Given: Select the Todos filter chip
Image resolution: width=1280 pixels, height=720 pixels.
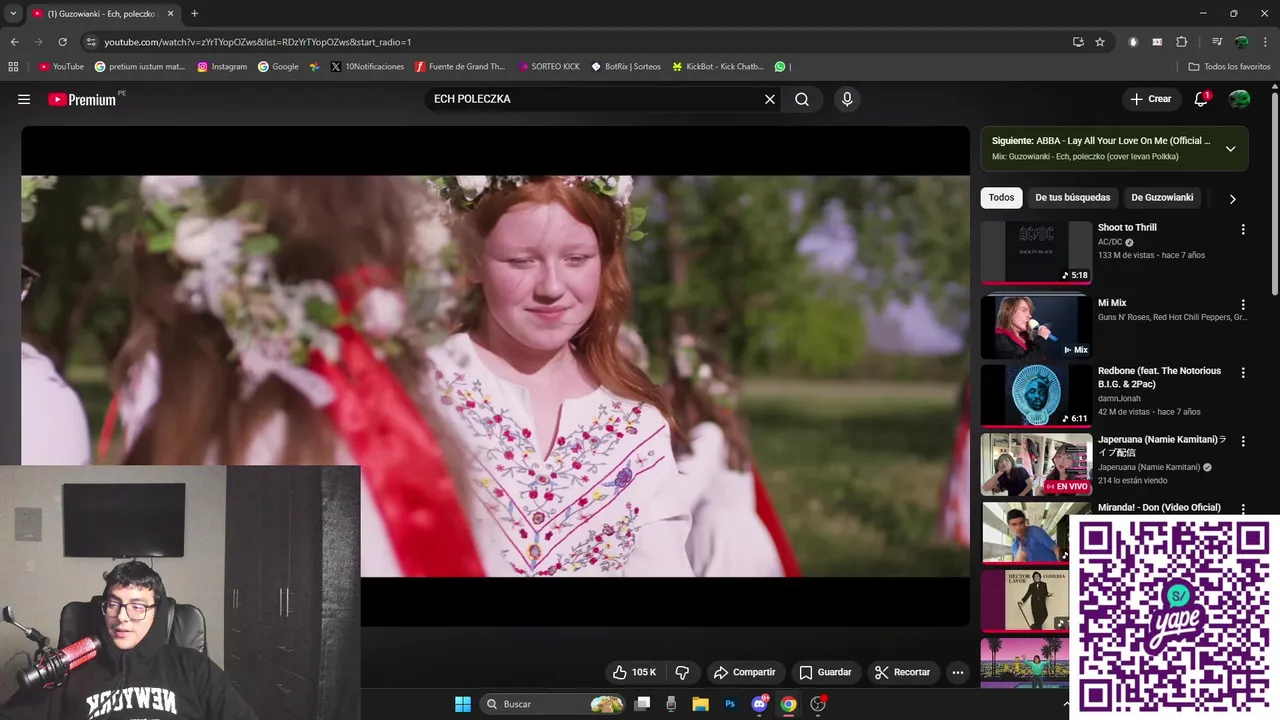Looking at the screenshot, I should (1001, 198).
